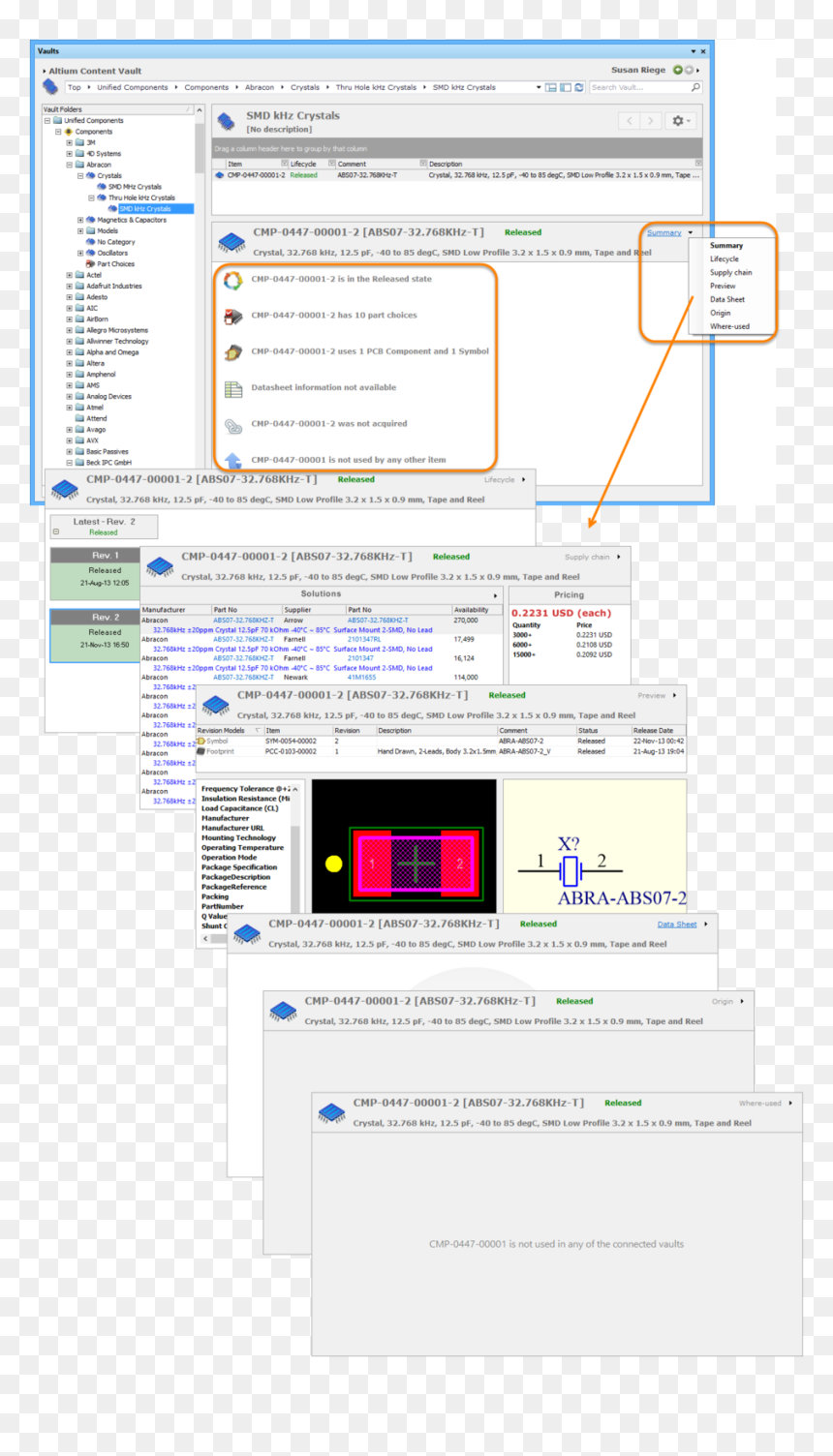
Task: Click the Symbol row icon in Revision Models
Action: 201,742
